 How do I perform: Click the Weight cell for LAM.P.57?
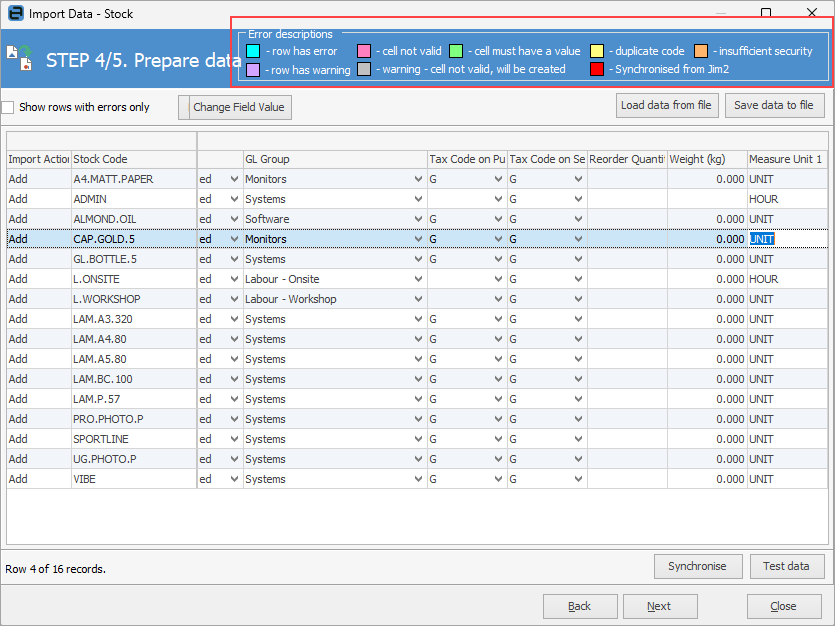point(707,399)
